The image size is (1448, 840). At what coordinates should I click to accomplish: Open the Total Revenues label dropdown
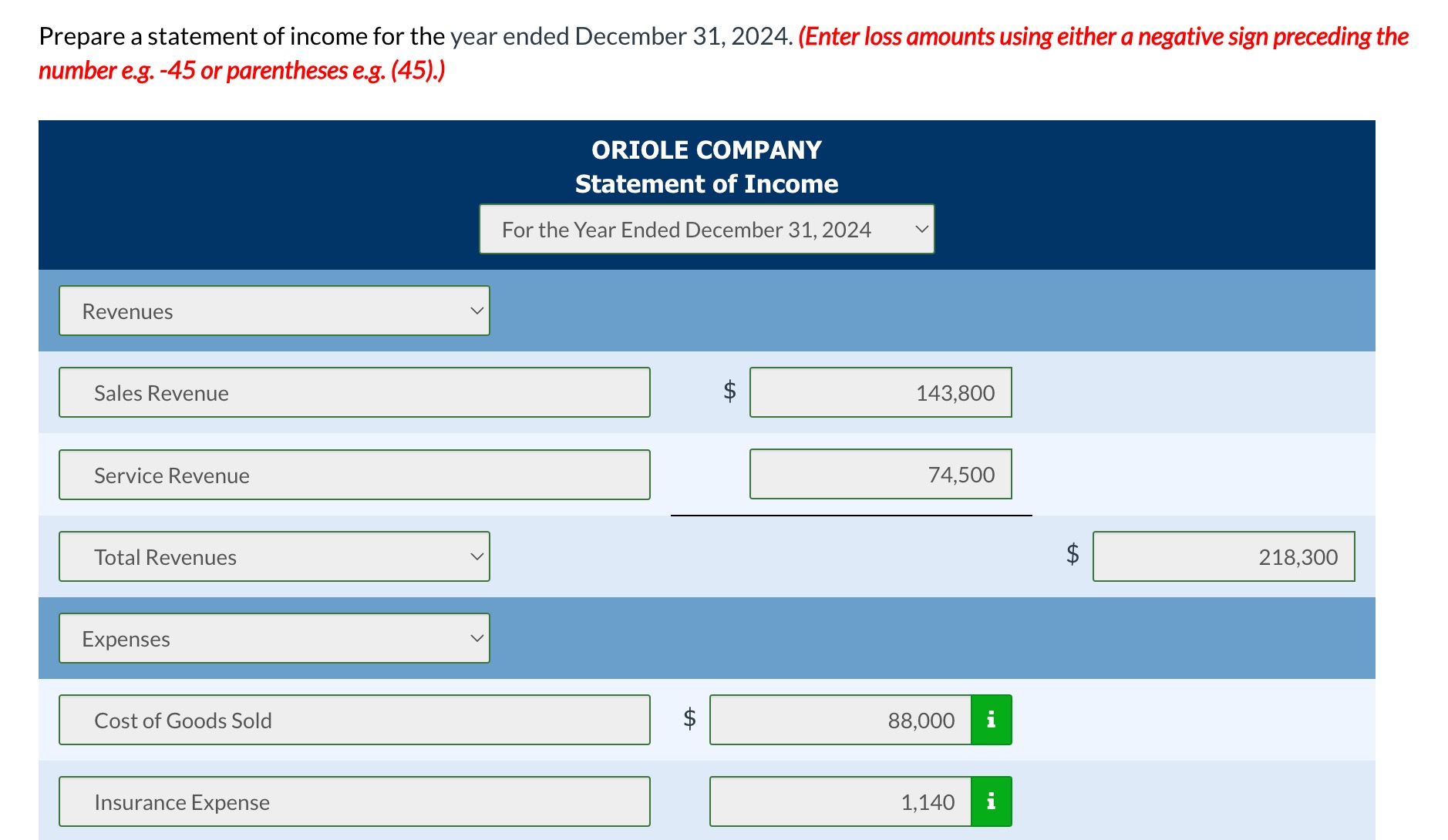click(274, 556)
